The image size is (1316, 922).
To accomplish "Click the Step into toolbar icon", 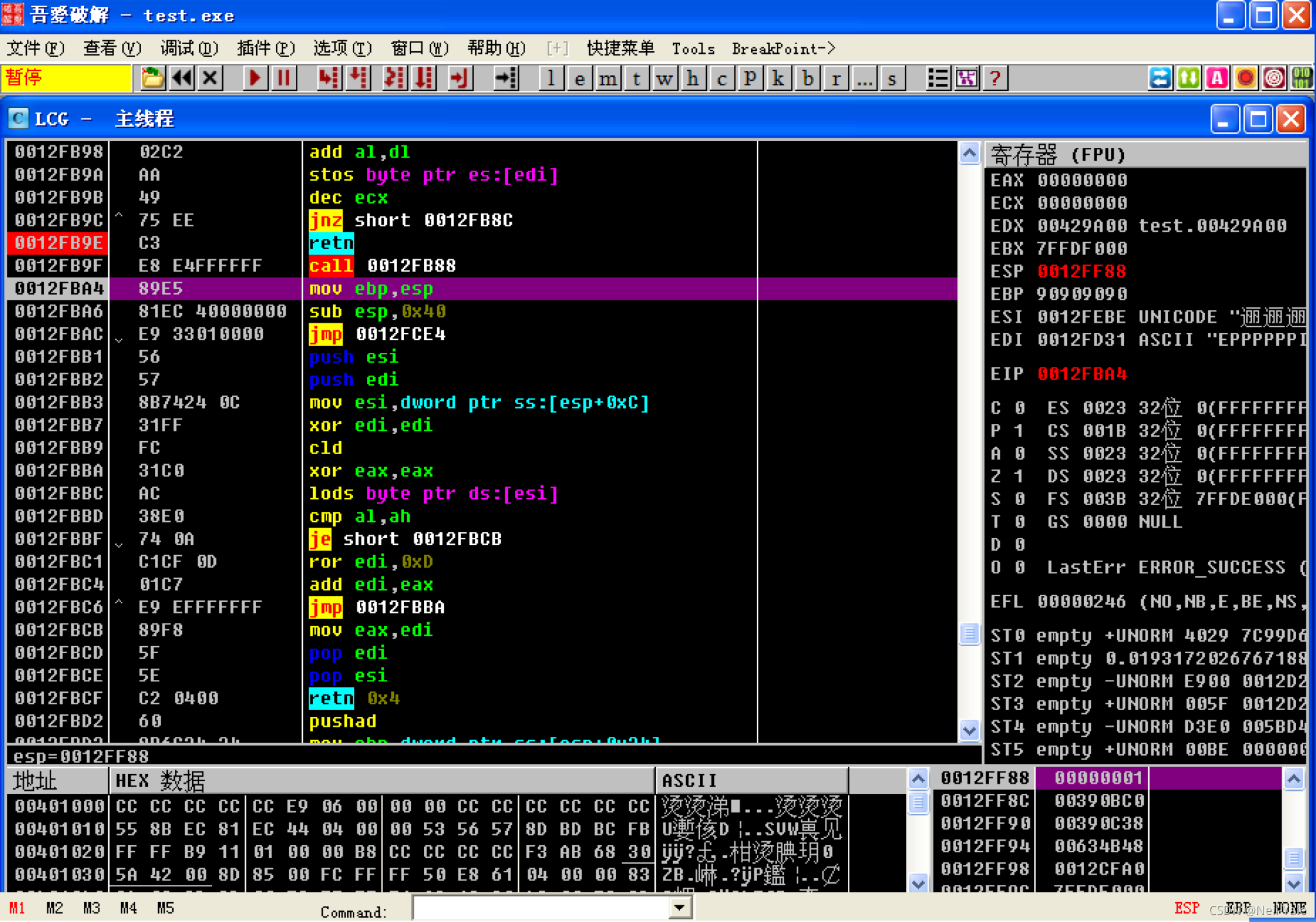I will [328, 78].
